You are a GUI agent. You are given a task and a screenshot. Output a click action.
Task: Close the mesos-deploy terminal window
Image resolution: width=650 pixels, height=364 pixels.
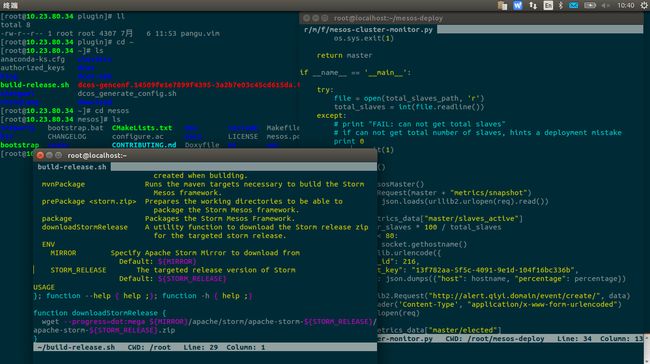(x=306, y=18)
